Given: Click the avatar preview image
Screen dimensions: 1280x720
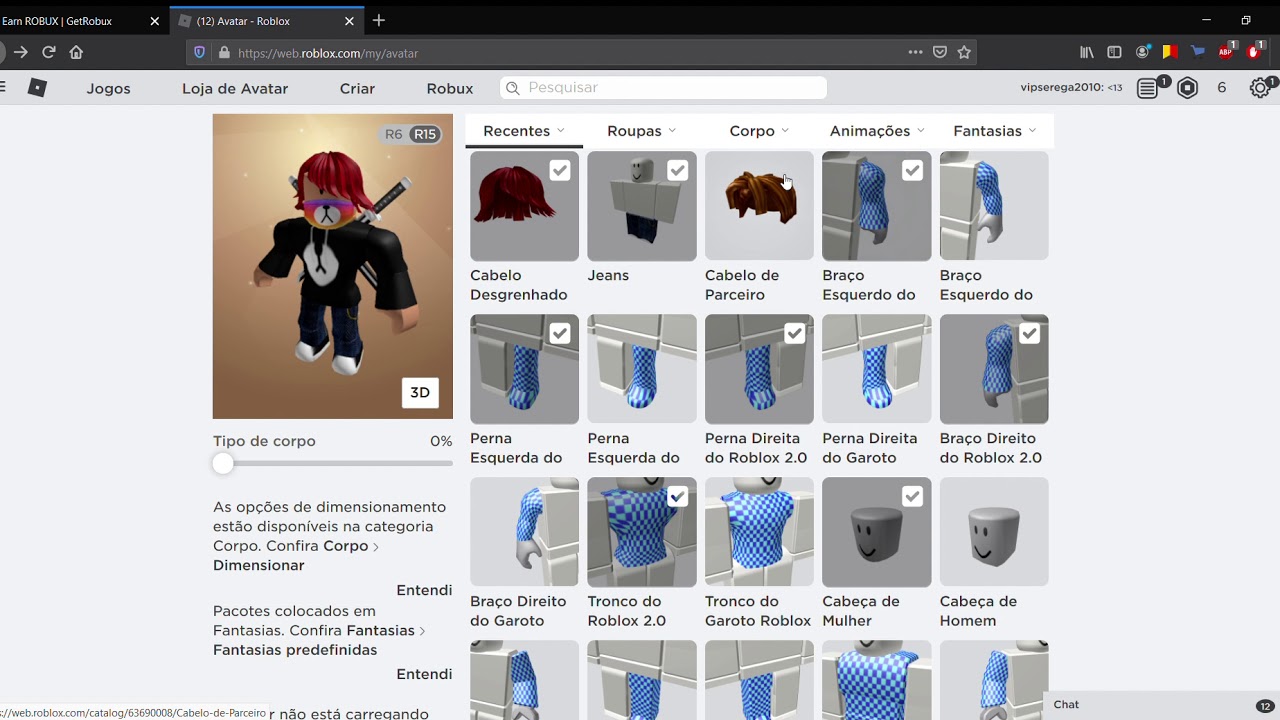Looking at the screenshot, I should tap(333, 266).
